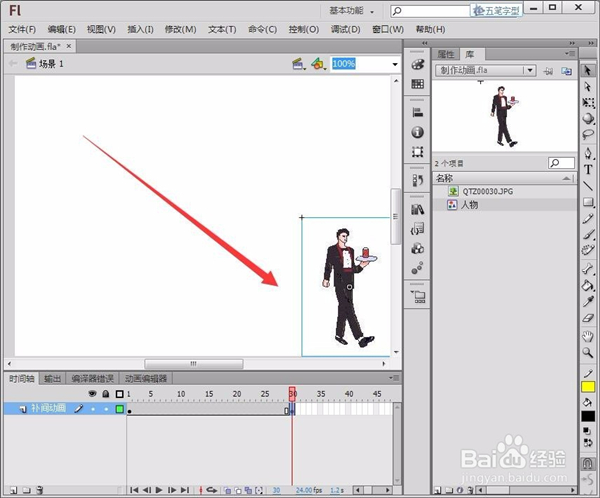Select the Pencil tool
Image resolution: width=600 pixels, height=498 pixels.
click(x=588, y=218)
